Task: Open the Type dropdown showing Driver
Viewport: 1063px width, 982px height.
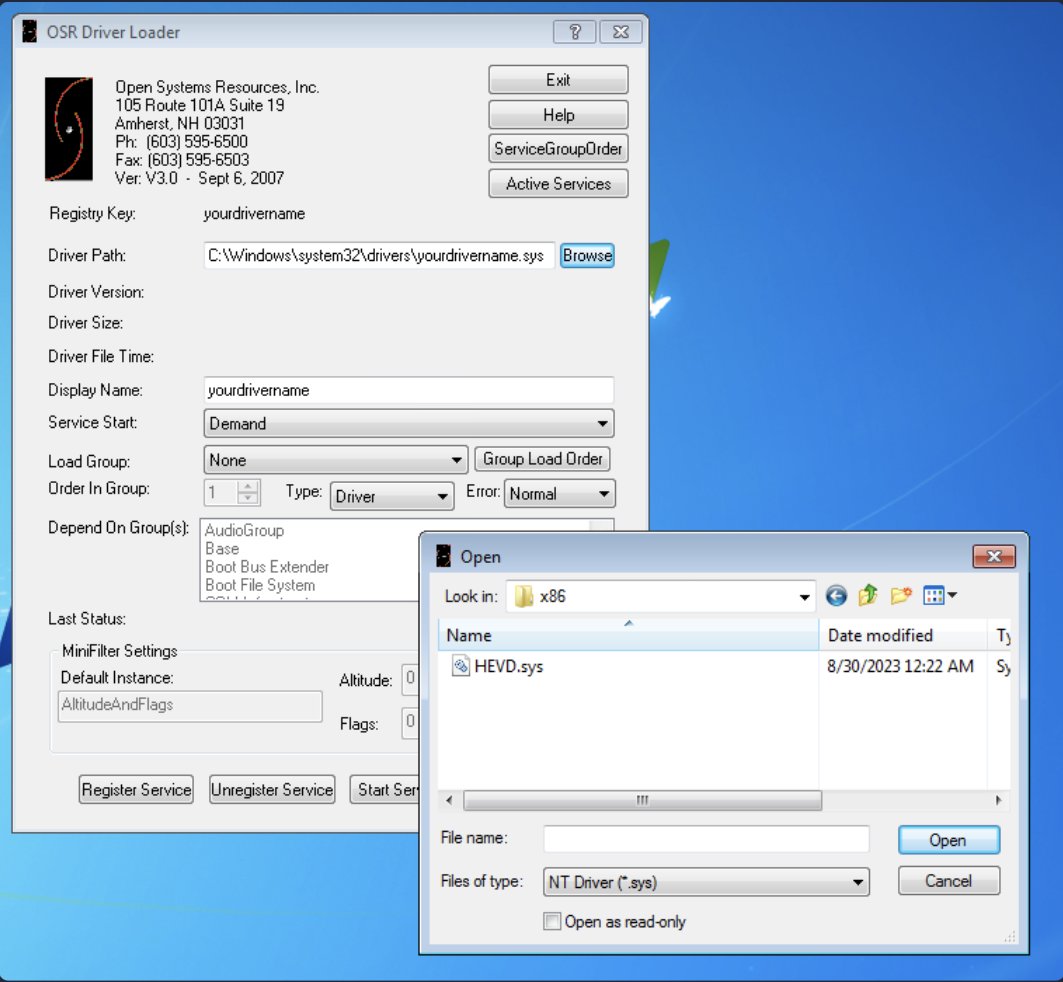Action: [392, 496]
